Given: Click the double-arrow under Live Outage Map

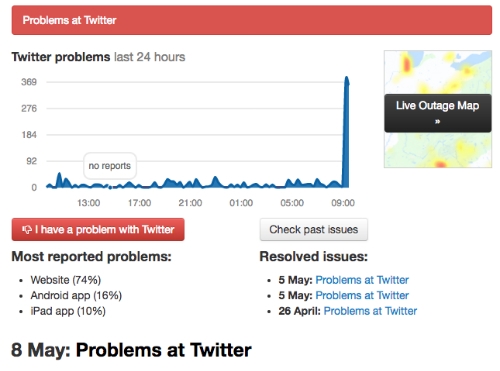Looking at the screenshot, I should point(437,122).
